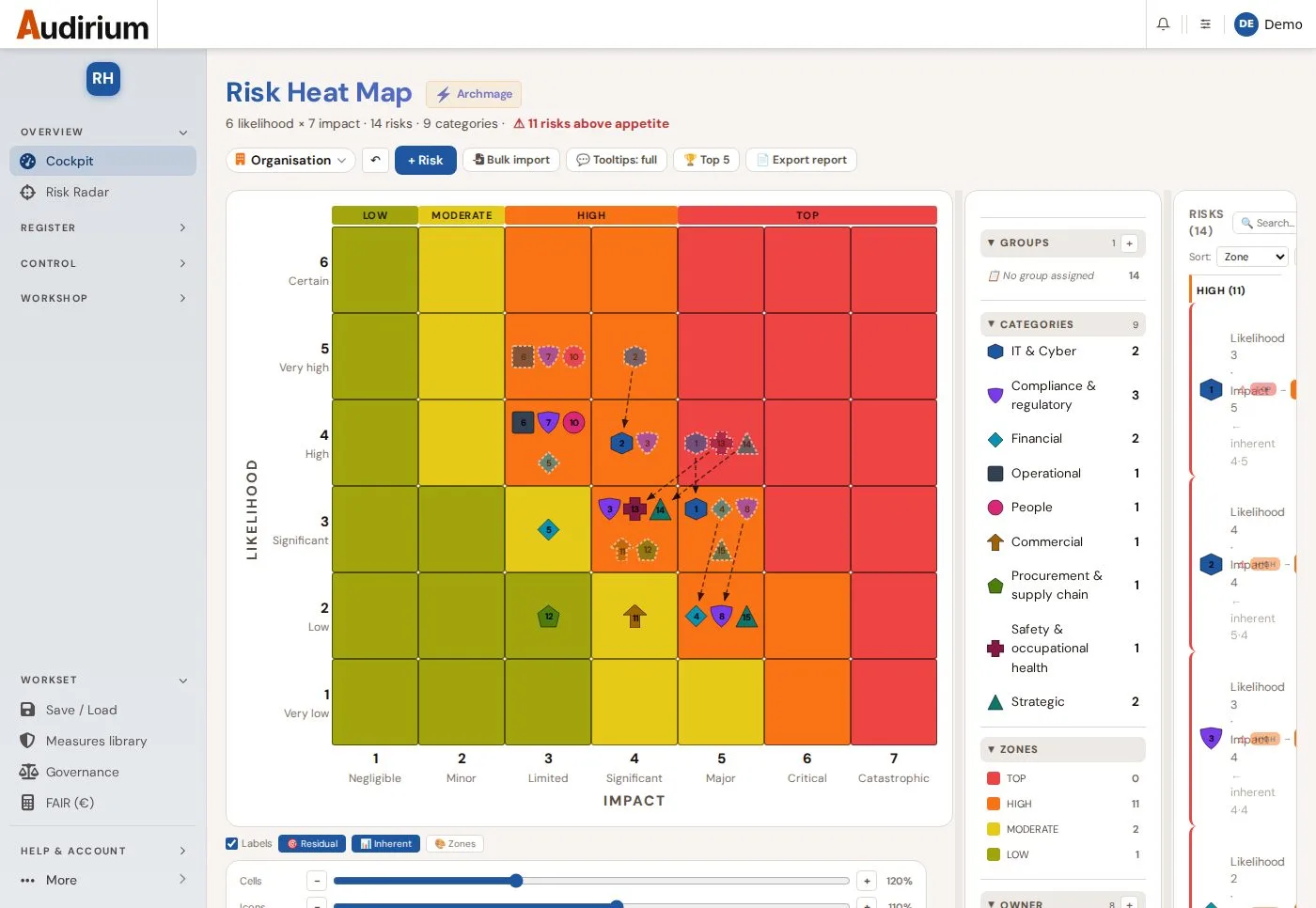1316x908 pixels.
Task: Open the notifications bell
Action: [1163, 24]
